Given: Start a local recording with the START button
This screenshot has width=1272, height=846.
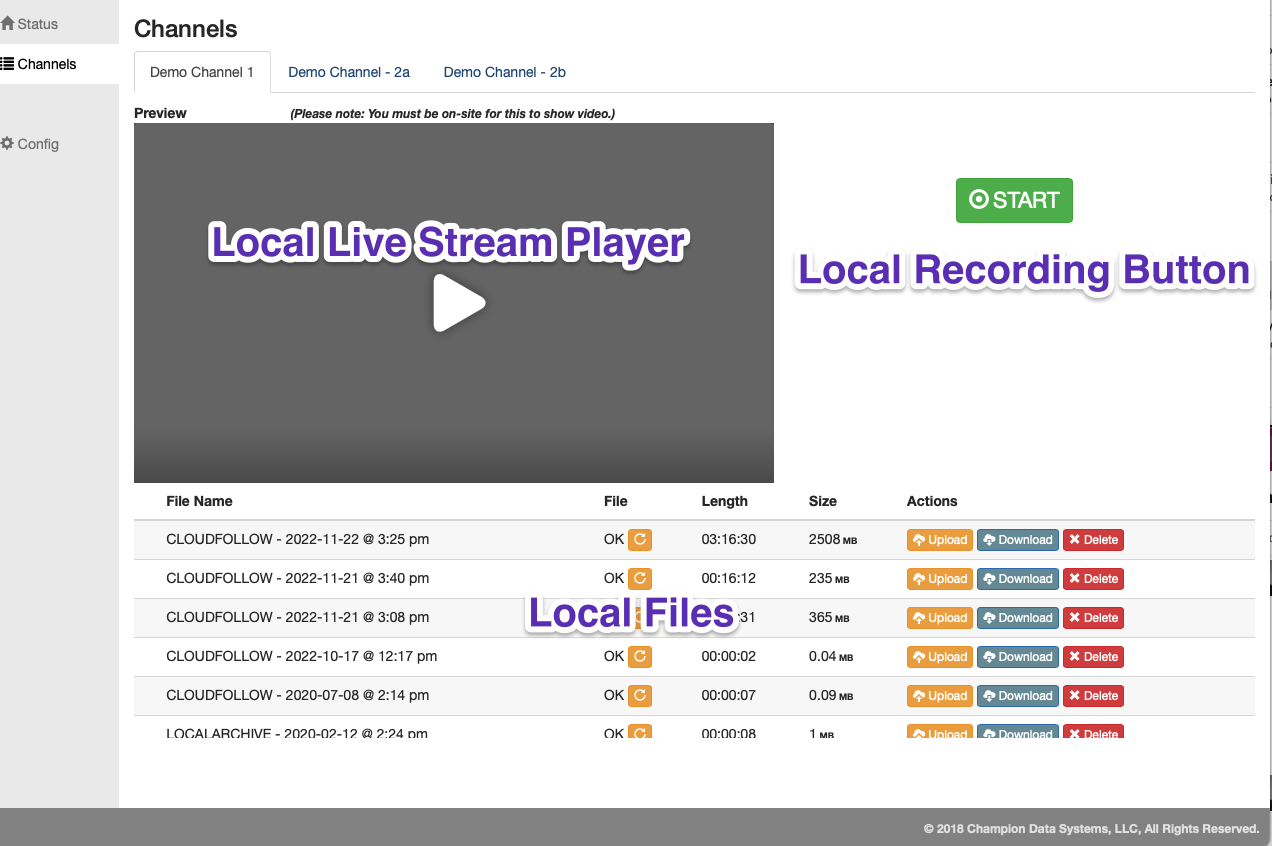Looking at the screenshot, I should tap(1014, 200).
